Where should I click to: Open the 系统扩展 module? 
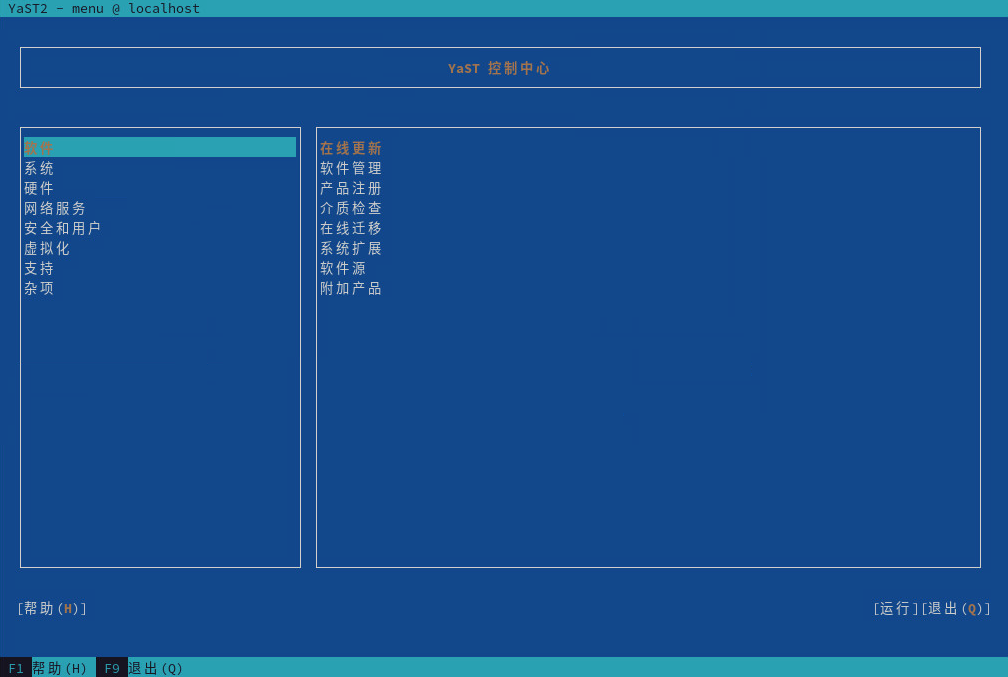pyautogui.click(x=351, y=248)
